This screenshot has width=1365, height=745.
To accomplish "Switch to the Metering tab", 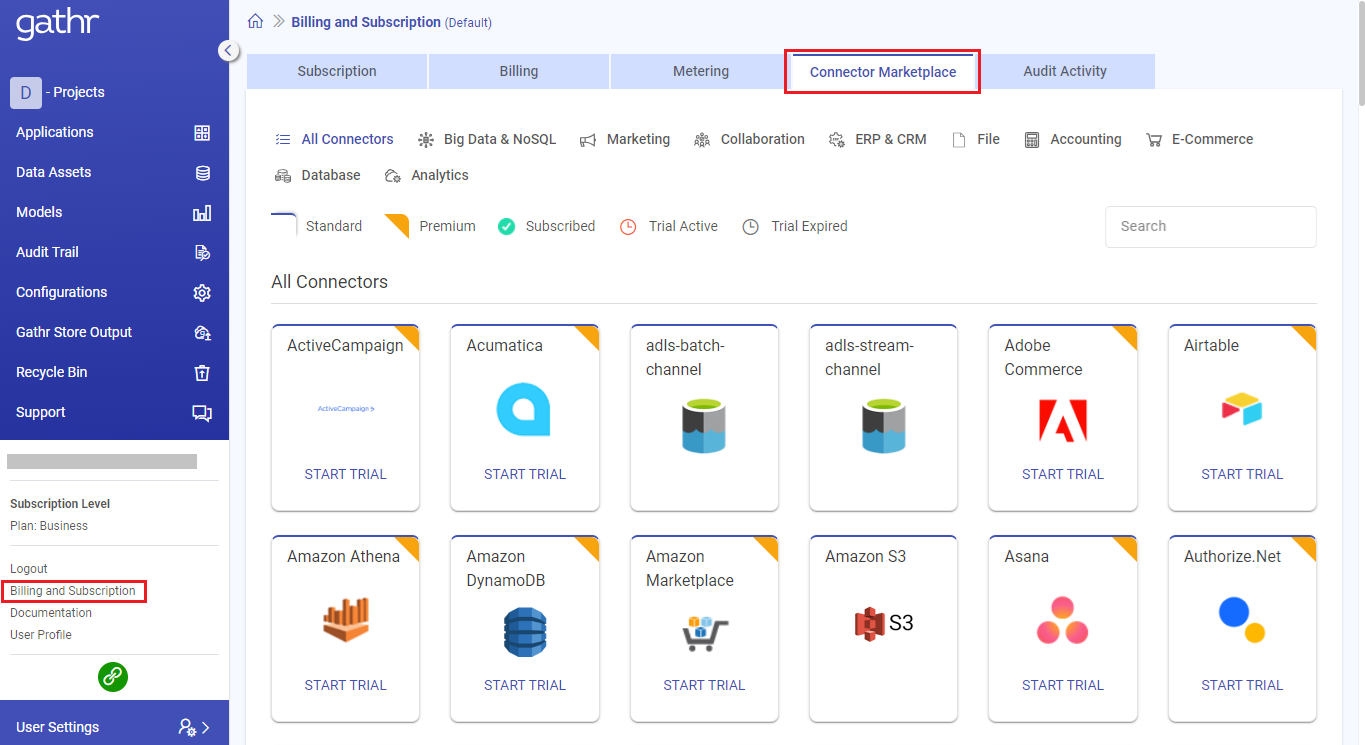I will pos(701,71).
